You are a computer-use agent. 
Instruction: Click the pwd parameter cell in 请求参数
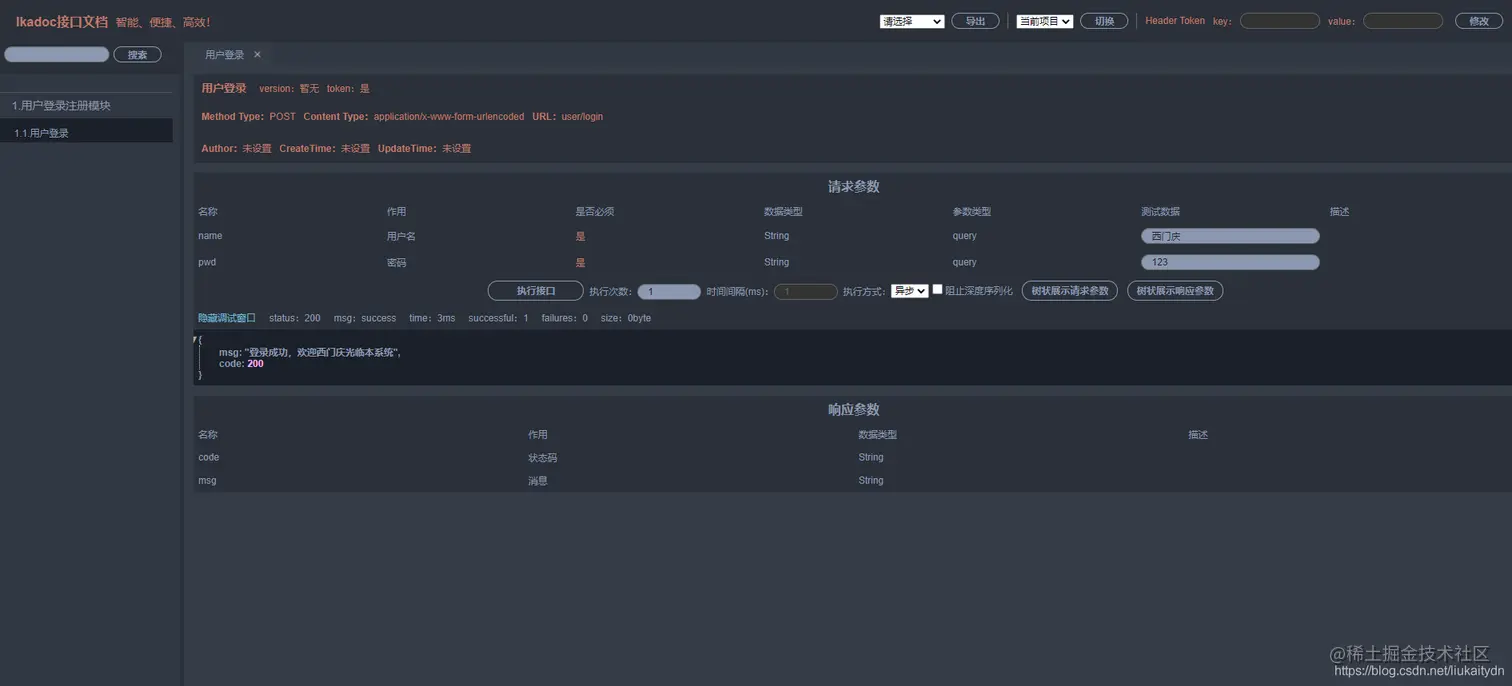pos(207,262)
